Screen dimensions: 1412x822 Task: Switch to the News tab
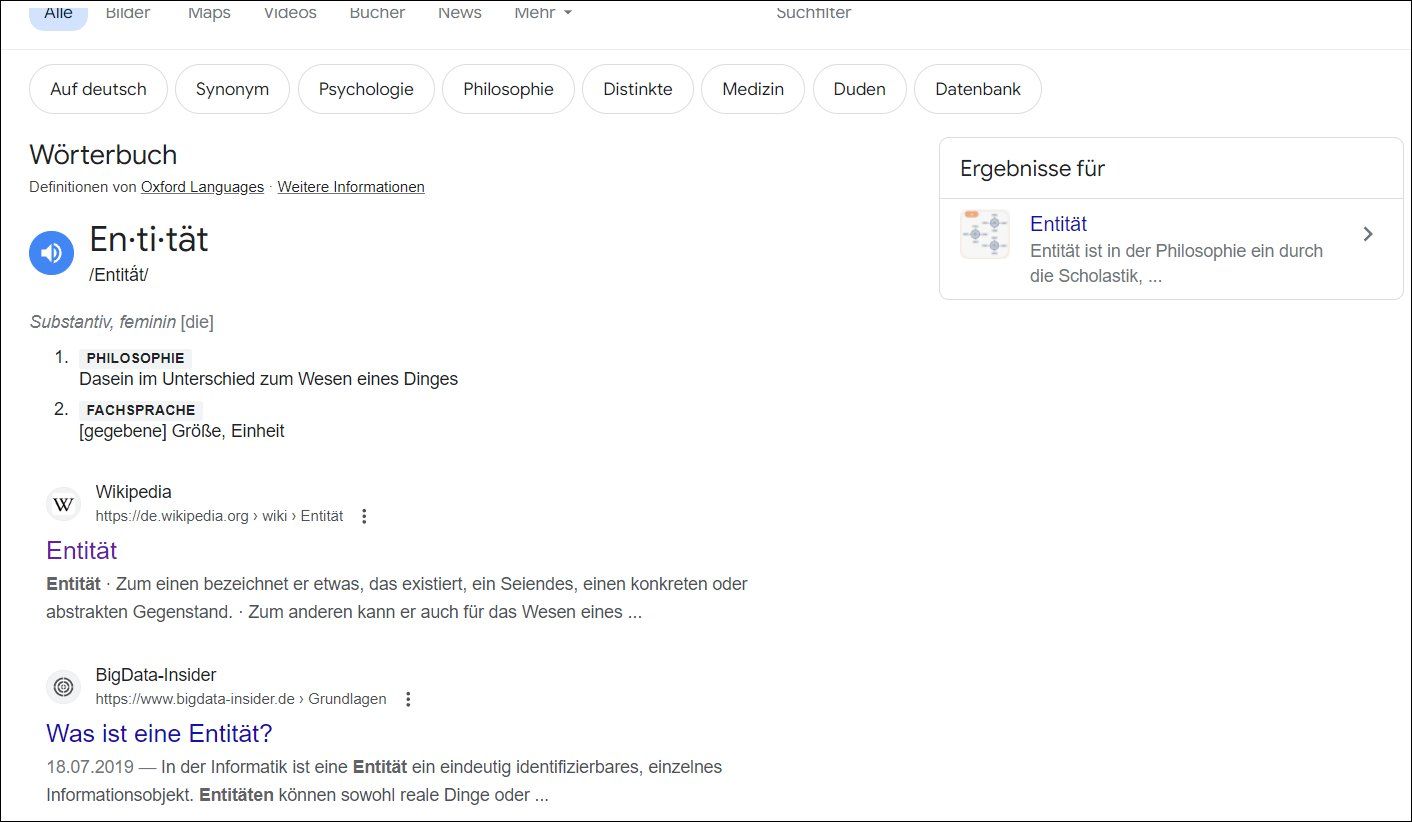pyautogui.click(x=460, y=13)
